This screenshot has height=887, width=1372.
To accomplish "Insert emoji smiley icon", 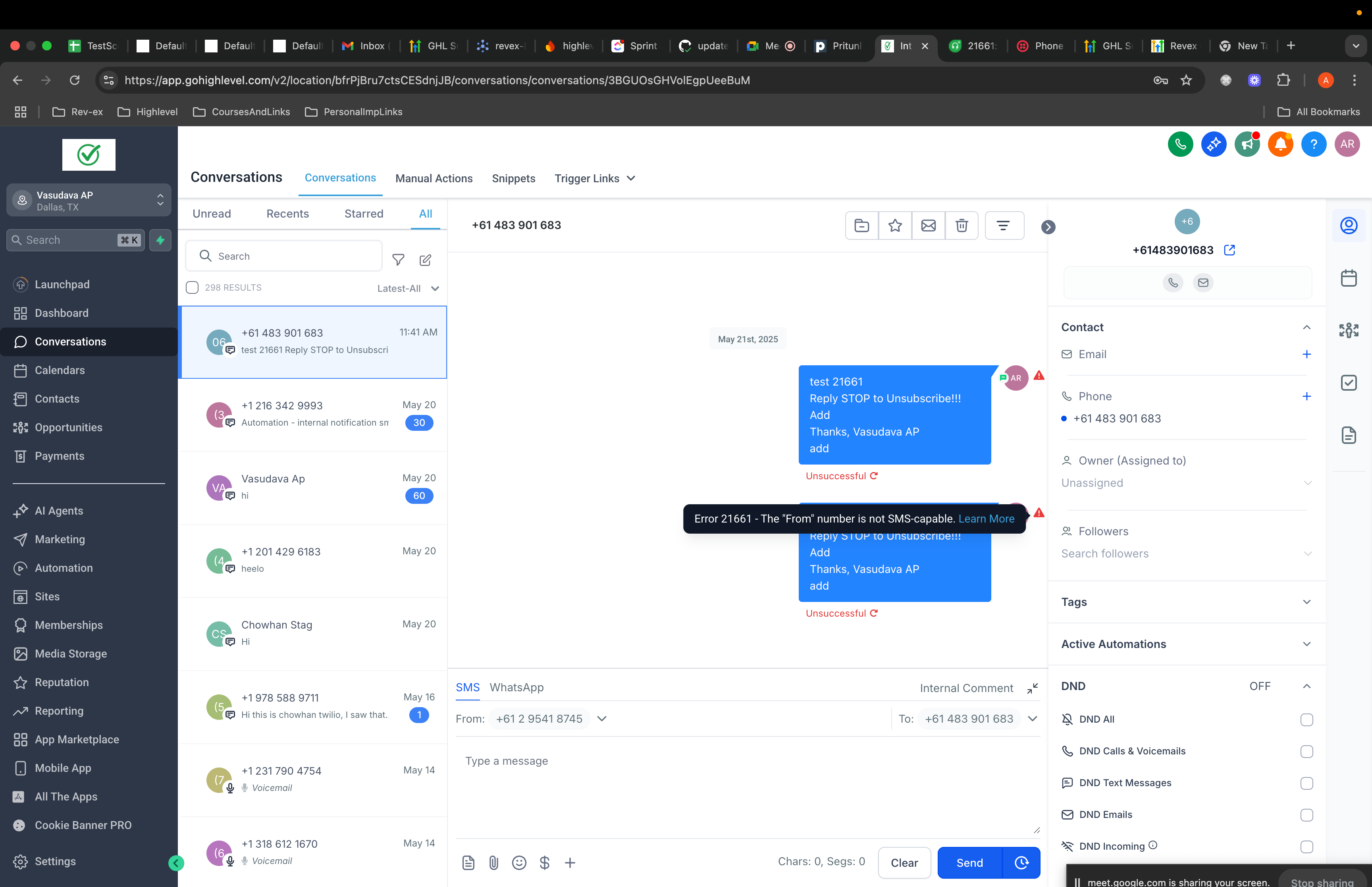I will tap(519, 862).
